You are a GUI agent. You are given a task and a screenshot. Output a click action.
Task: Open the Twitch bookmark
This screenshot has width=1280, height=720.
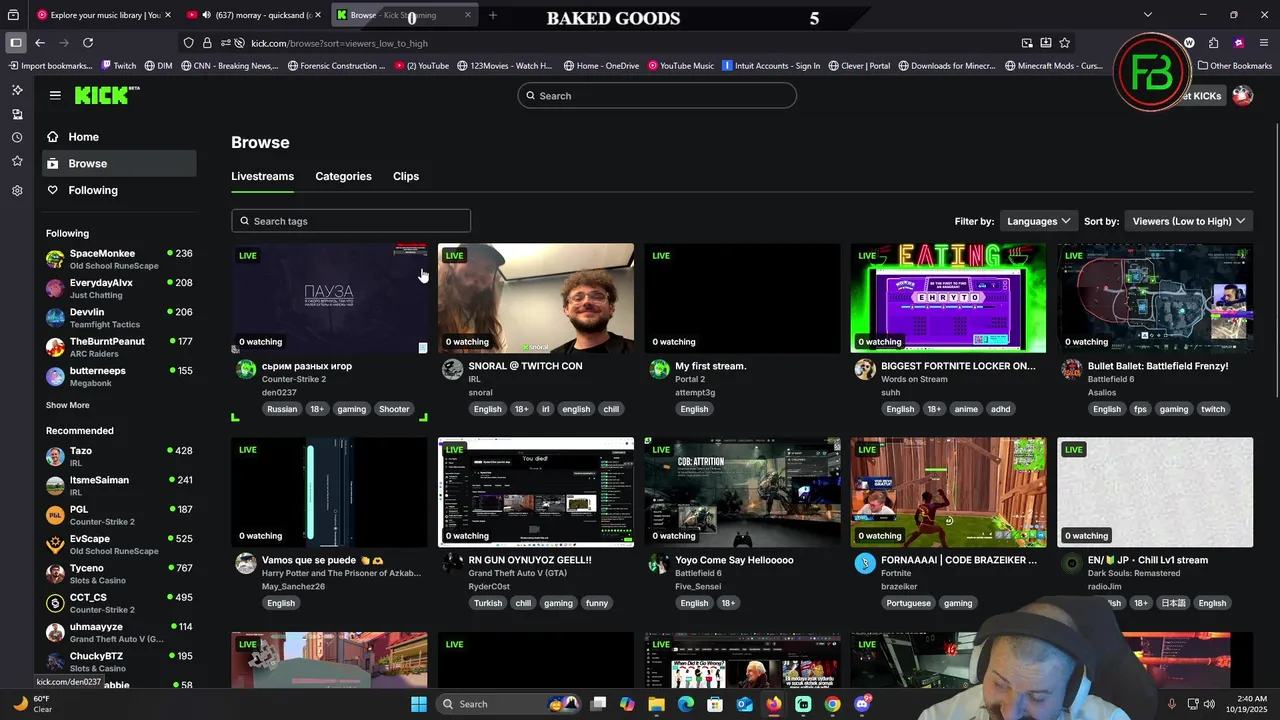(x=119, y=66)
